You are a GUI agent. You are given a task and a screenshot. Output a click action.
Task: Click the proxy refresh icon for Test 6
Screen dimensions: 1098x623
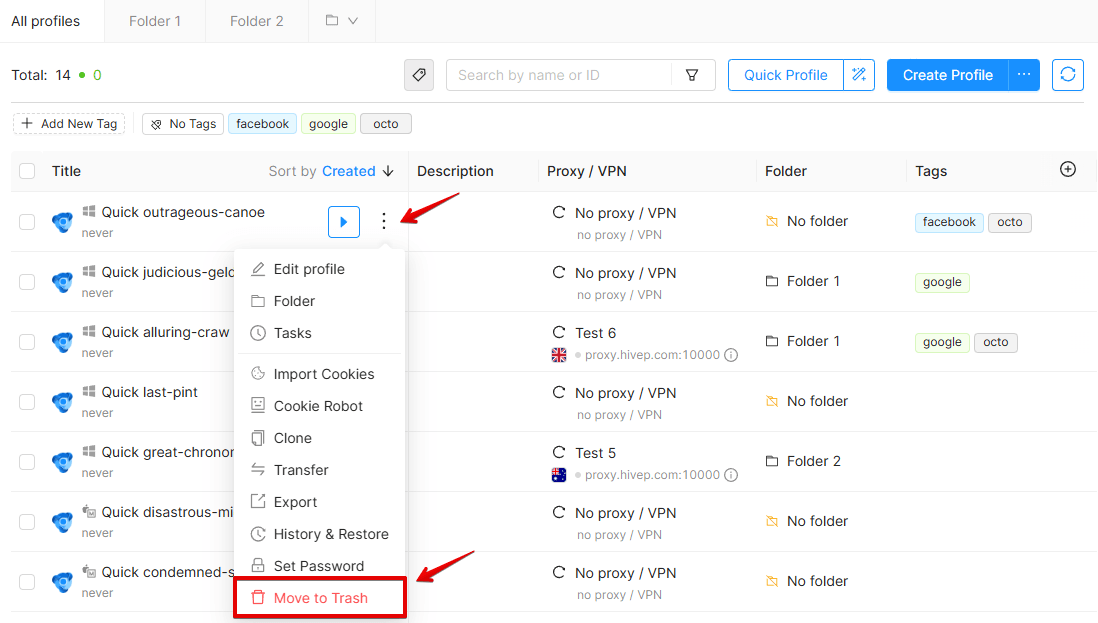point(559,332)
